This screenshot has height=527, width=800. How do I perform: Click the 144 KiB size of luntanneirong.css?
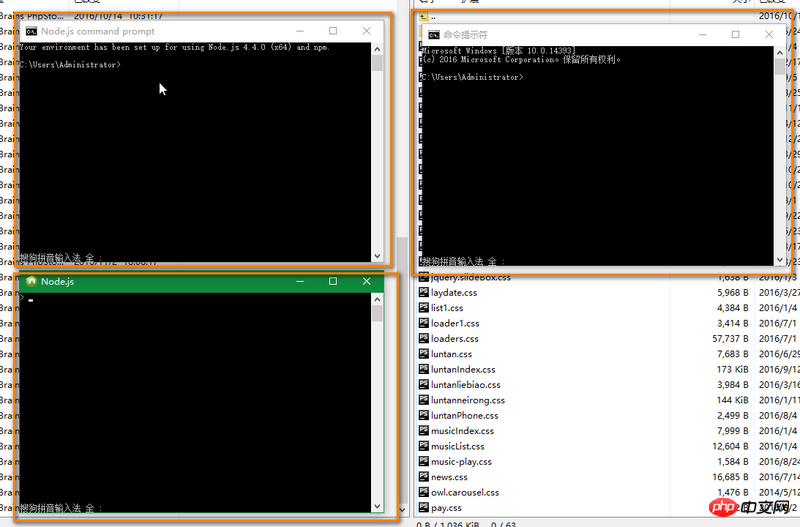pos(733,400)
